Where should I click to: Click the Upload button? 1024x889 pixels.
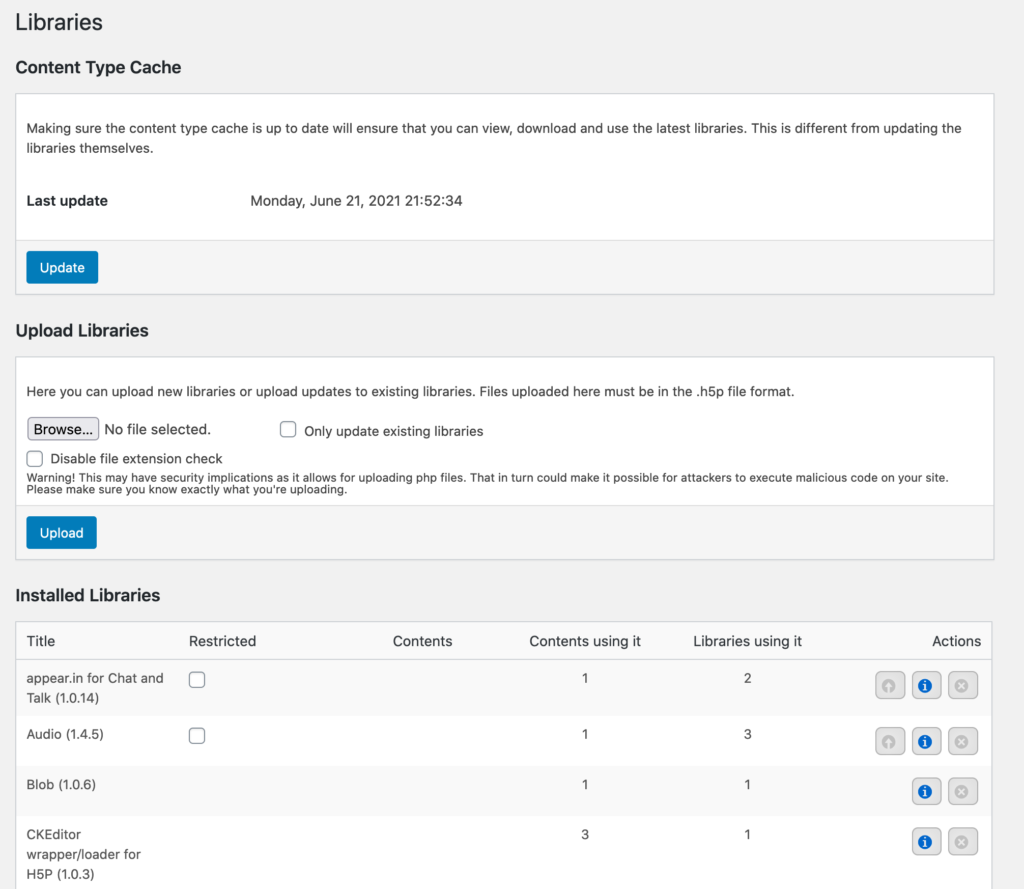pyautogui.click(x=61, y=533)
